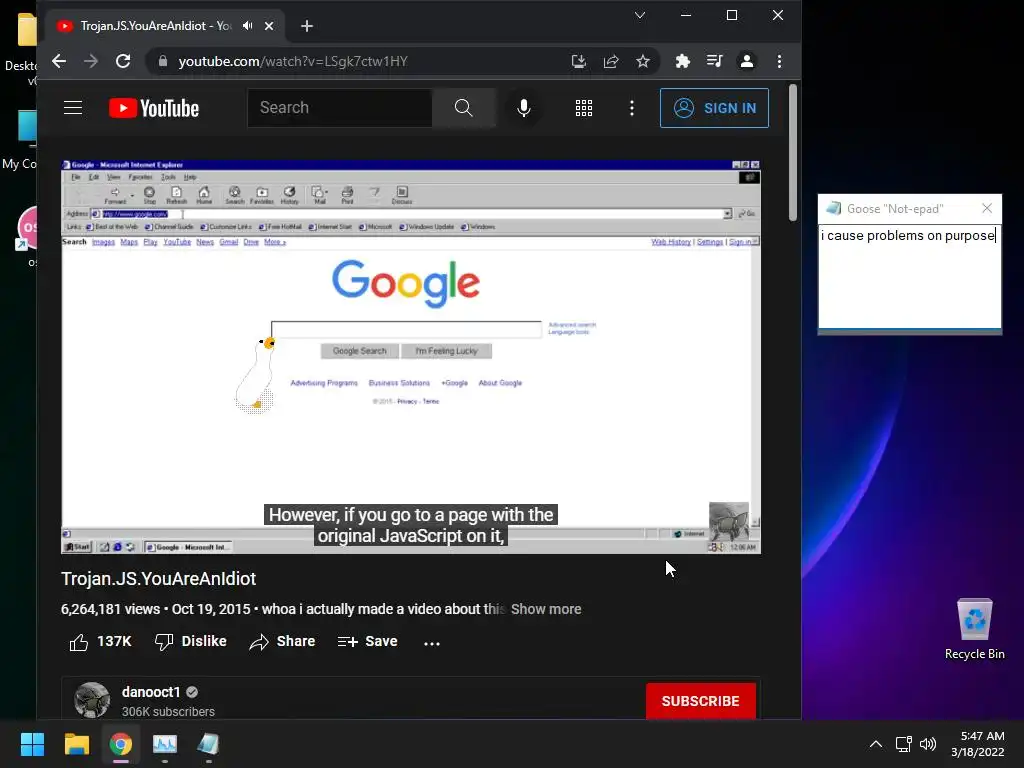The height and width of the screenshot is (768, 1024).
Task: Go back in Chrome browser
Action: (59, 61)
